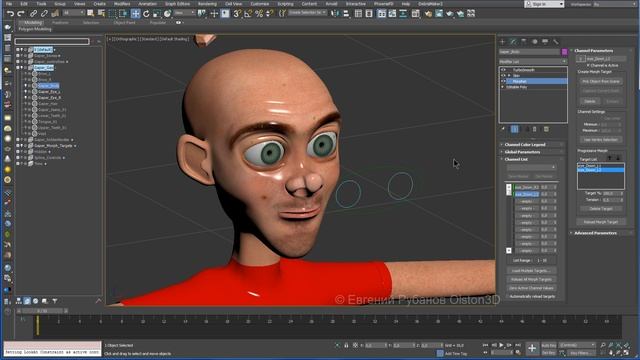The width and height of the screenshot is (640, 360).
Task: Toggle the Percent Snap icon
Action: tap(259, 13)
